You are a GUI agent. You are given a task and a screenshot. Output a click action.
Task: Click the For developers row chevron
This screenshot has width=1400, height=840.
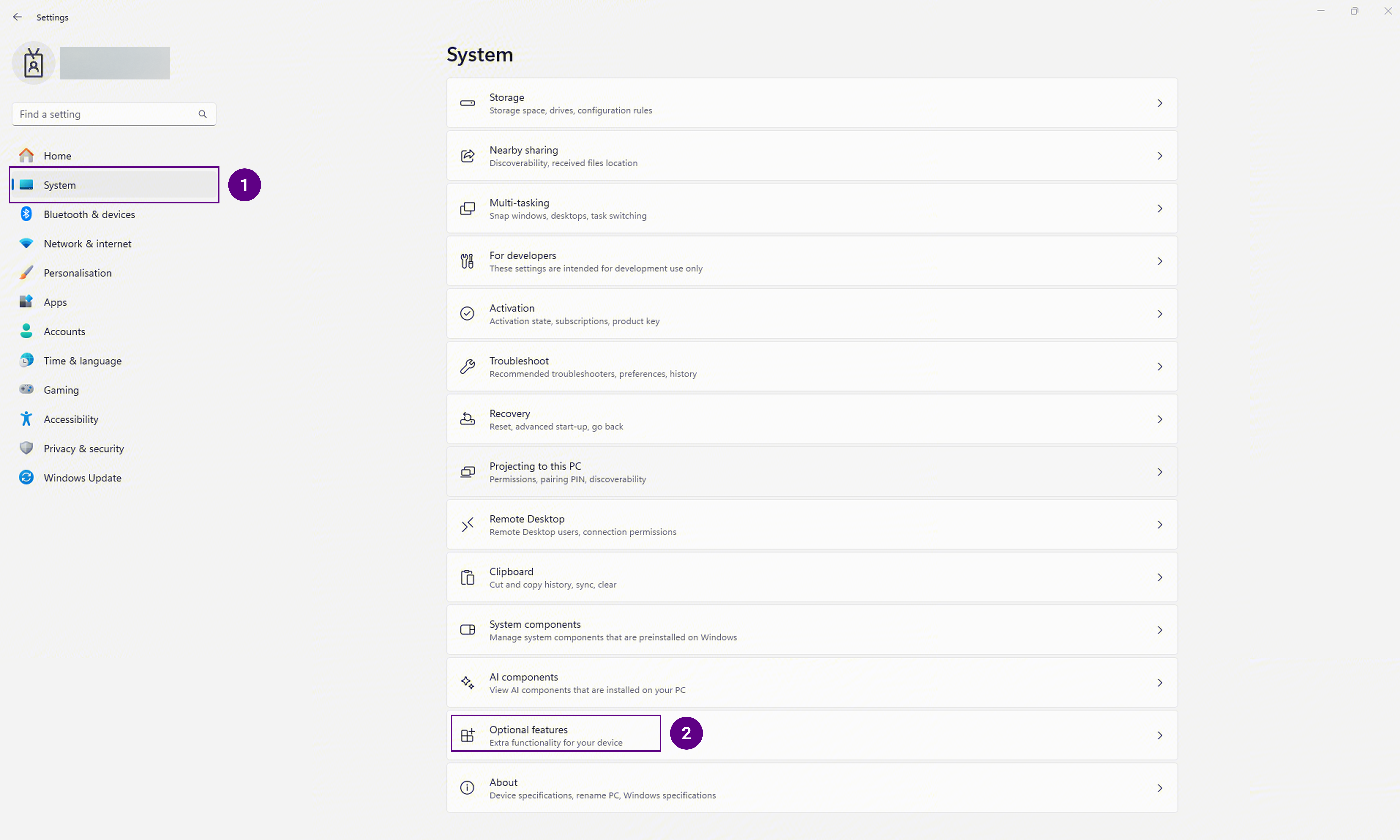point(1160,261)
